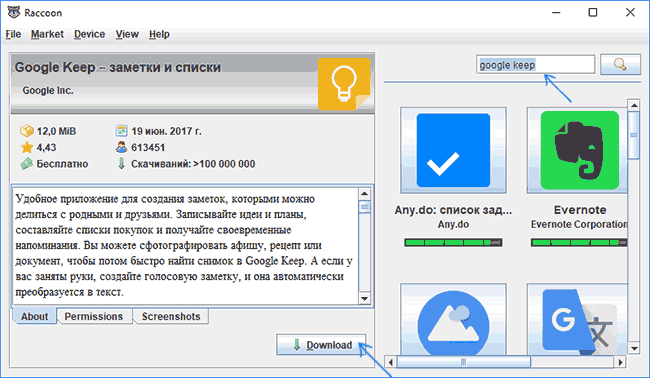This screenshot has width=650, height=378.
Task: Close the Raccoon window
Action: (x=630, y=12)
